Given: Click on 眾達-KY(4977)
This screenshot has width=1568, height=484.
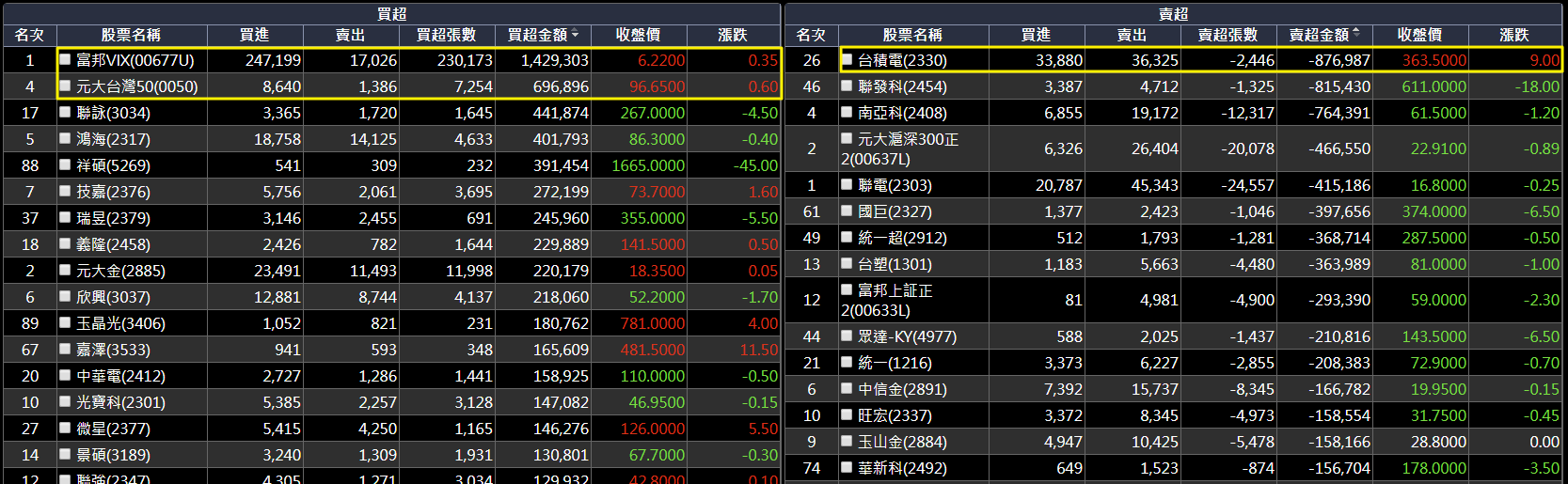Looking at the screenshot, I should pyautogui.click(x=907, y=336).
